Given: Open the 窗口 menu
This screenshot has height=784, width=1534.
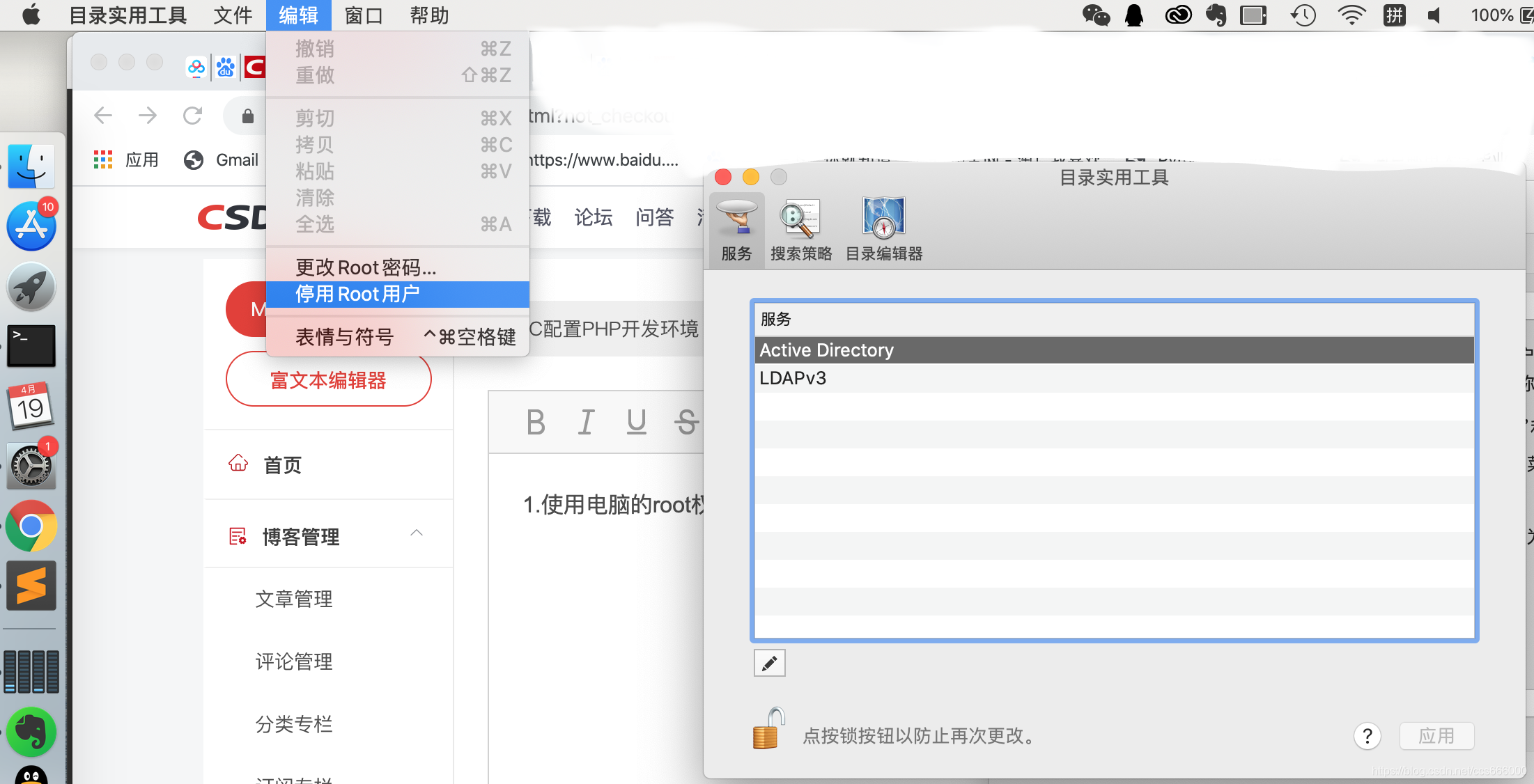Looking at the screenshot, I should pyautogui.click(x=363, y=15).
